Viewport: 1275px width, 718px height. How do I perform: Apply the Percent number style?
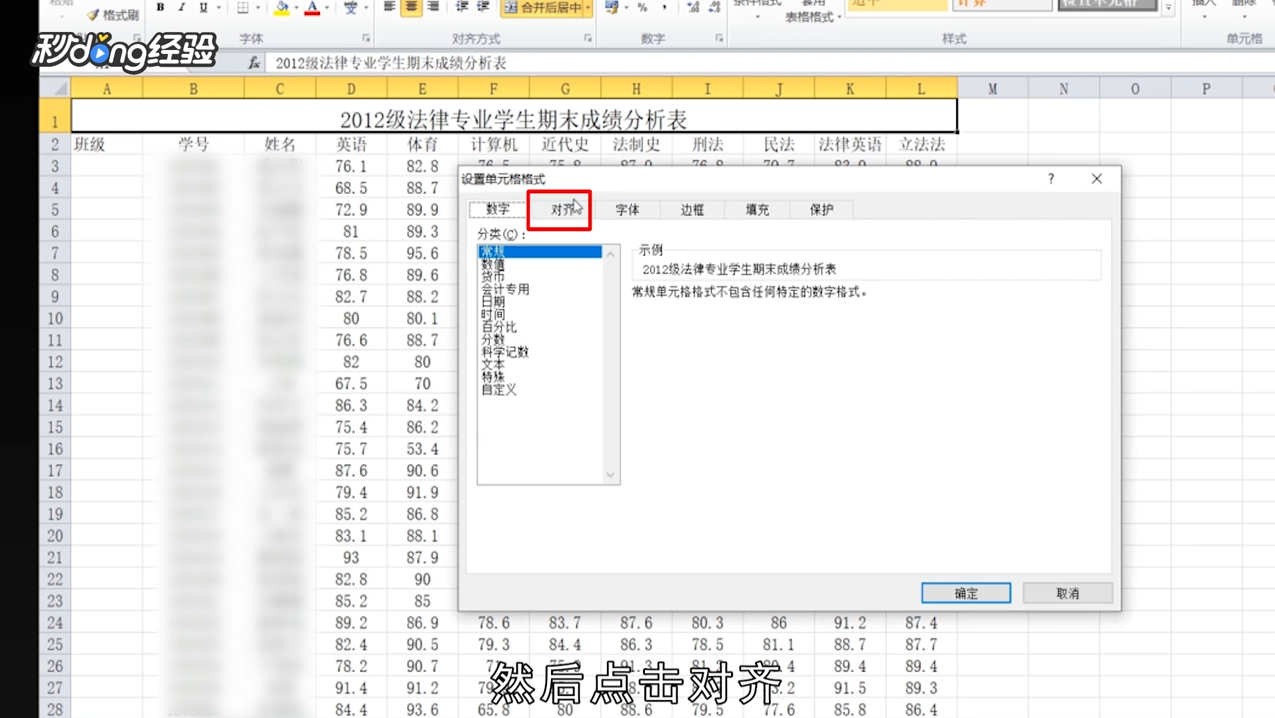[x=641, y=8]
